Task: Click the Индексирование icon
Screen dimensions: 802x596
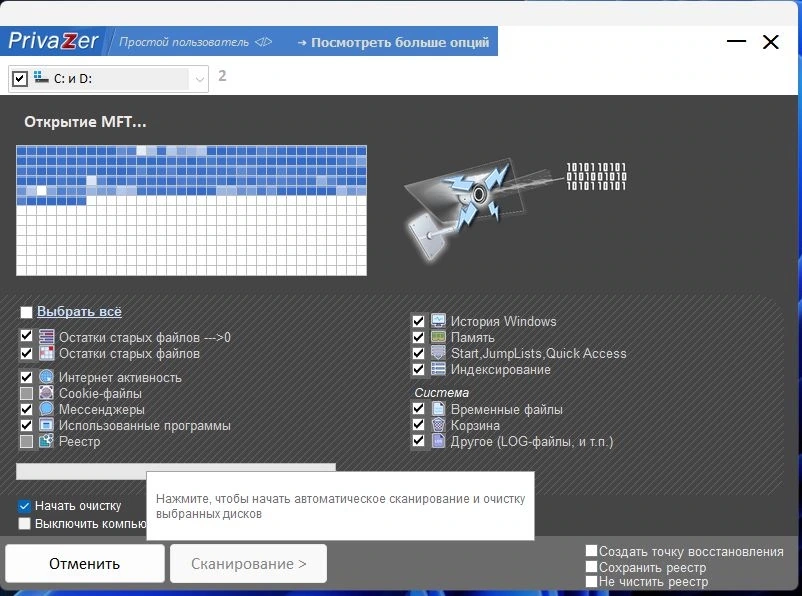Action: pyautogui.click(x=438, y=369)
